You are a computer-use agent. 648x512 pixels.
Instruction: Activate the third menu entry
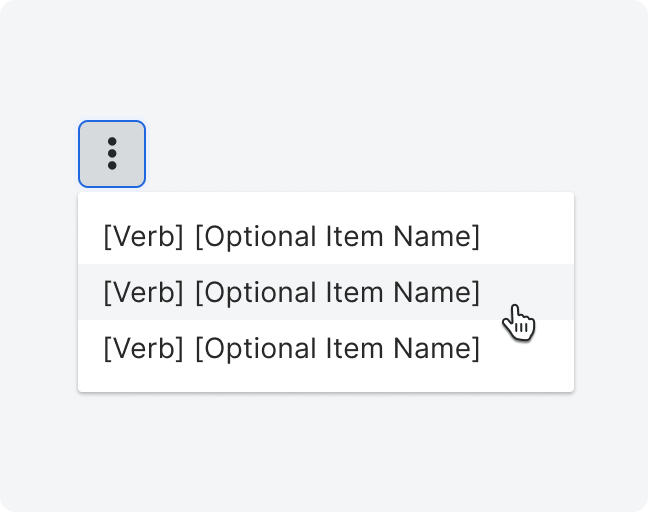(326, 348)
